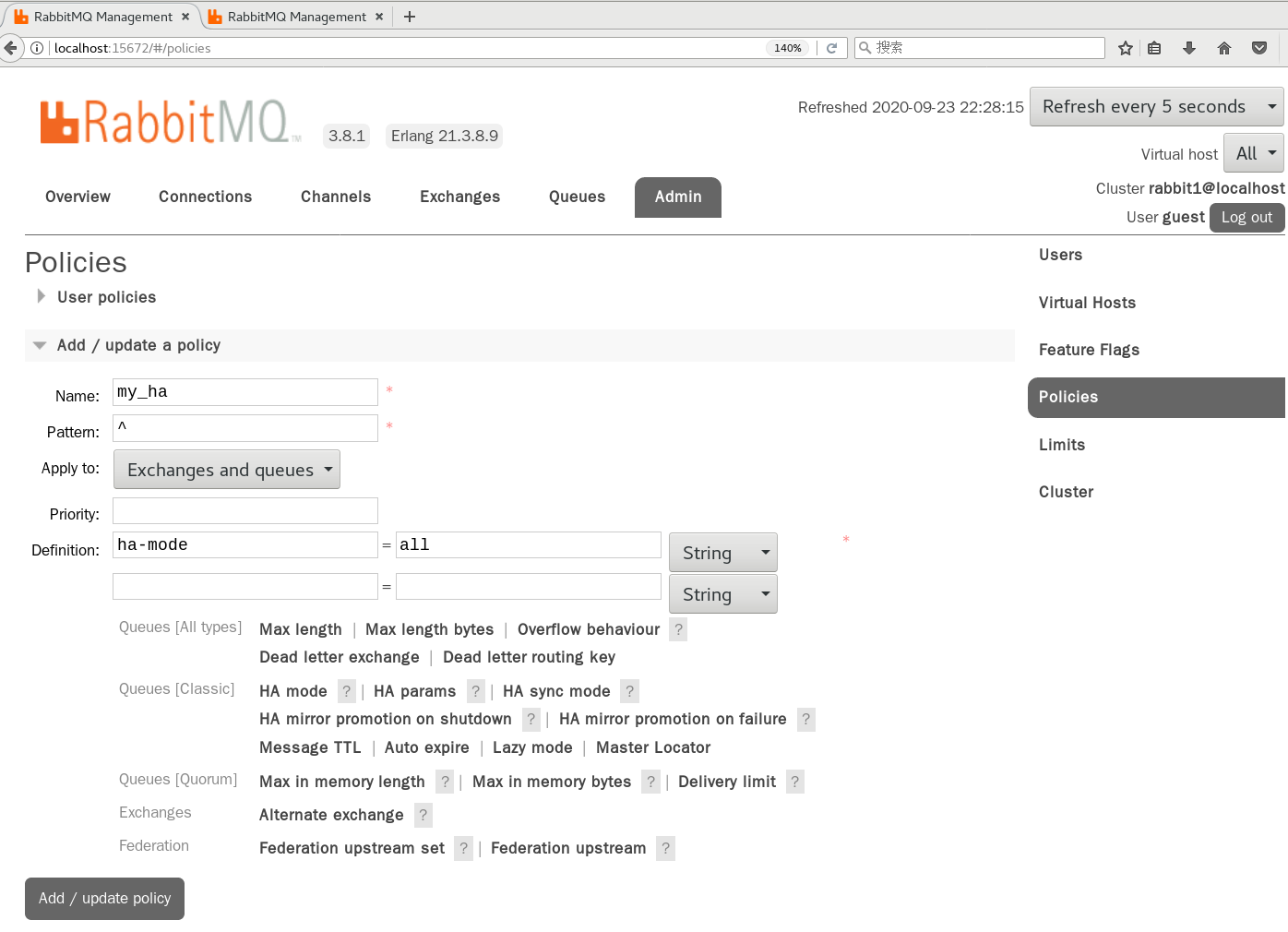Open Cluster in admin sidebar
1288x932 pixels.
1066,492
